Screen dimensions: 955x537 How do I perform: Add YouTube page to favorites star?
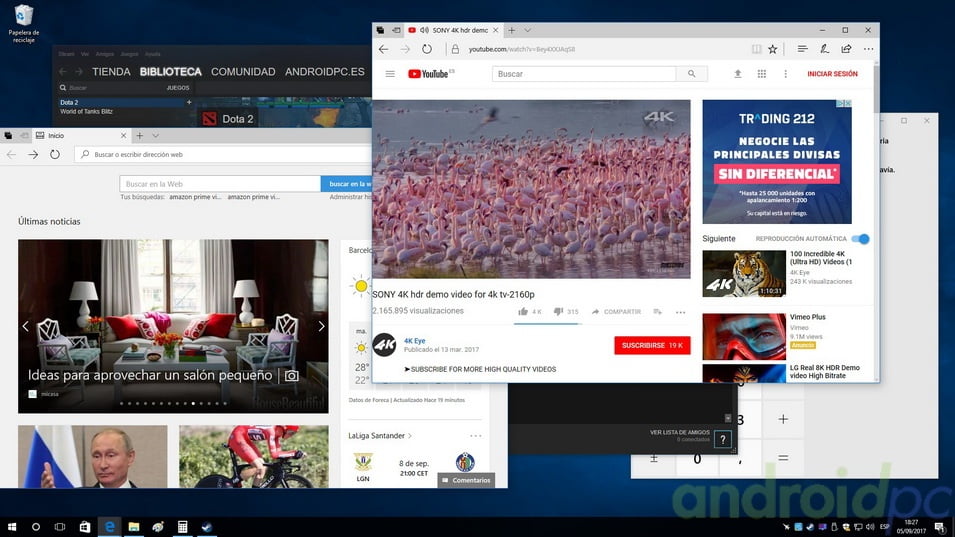click(772, 49)
